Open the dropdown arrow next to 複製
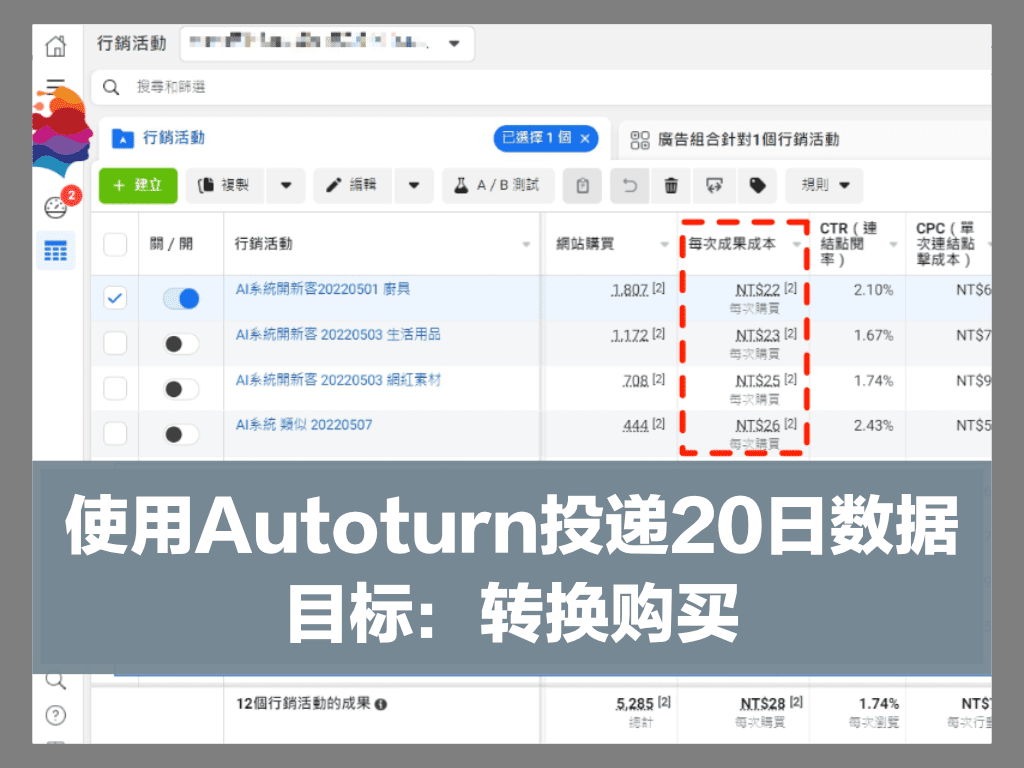This screenshot has height=768, width=1024. click(x=286, y=185)
